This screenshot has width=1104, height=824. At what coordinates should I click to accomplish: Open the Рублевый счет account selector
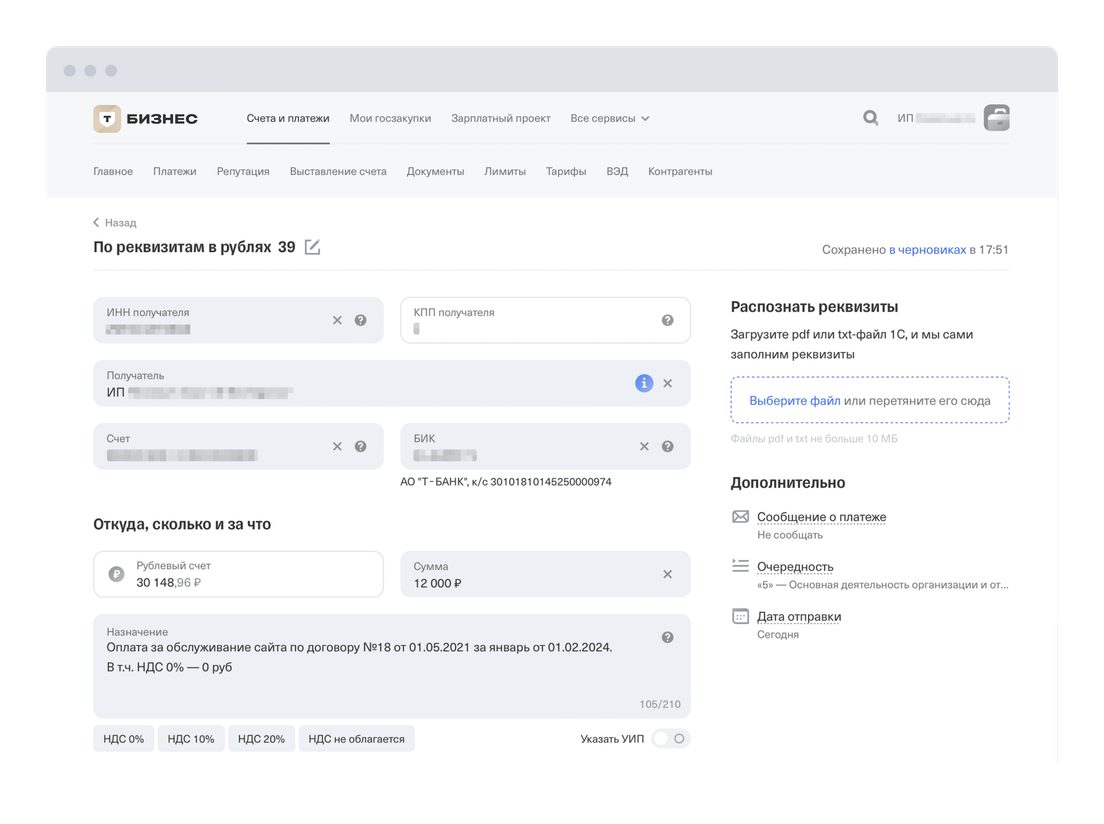pos(238,574)
